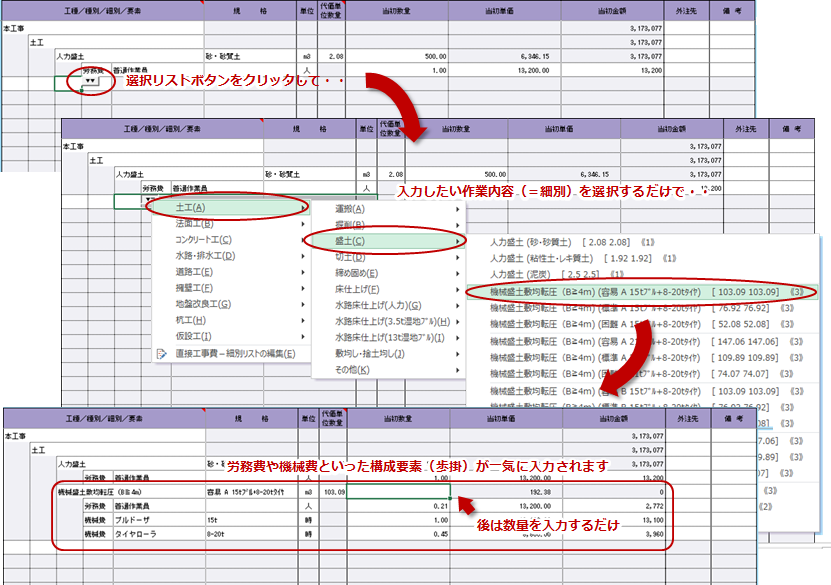
Task: Click 外注先 header in middle sheet
Action: click(746, 129)
